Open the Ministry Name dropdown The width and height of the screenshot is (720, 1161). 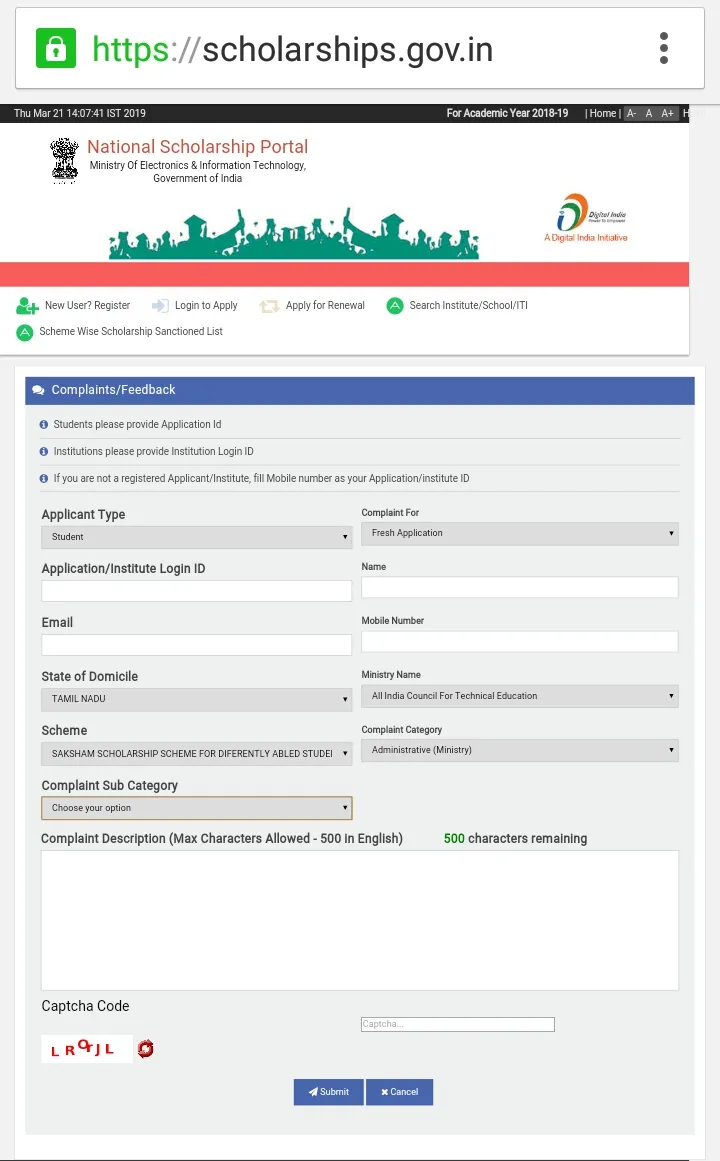519,696
